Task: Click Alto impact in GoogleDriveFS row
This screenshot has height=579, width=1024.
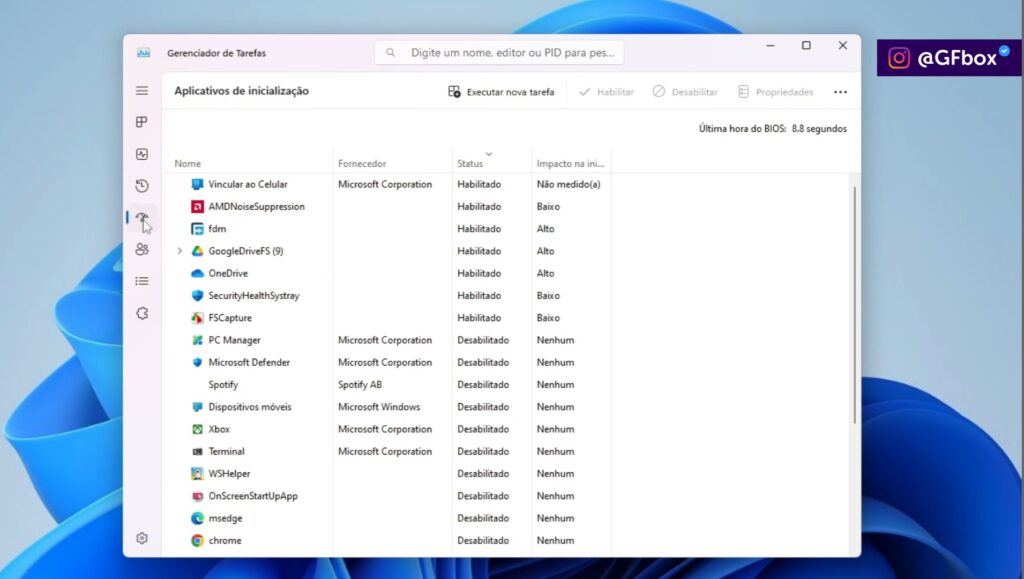Action: coord(545,251)
